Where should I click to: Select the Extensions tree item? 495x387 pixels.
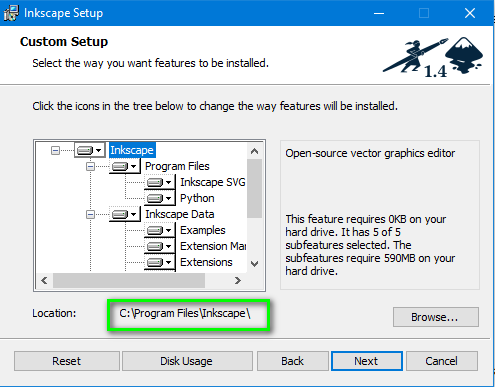[x=206, y=262]
